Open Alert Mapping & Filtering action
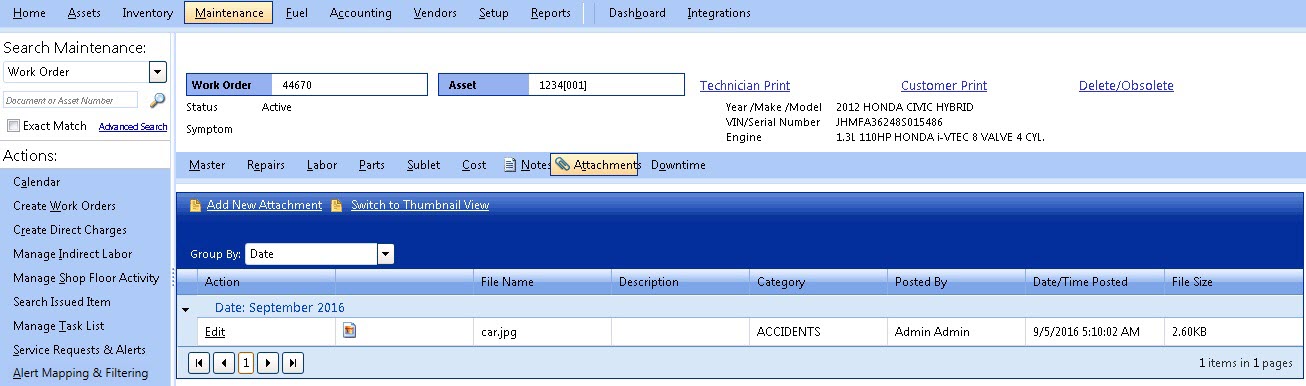Viewport: 1306px width, 386px height. [80, 373]
